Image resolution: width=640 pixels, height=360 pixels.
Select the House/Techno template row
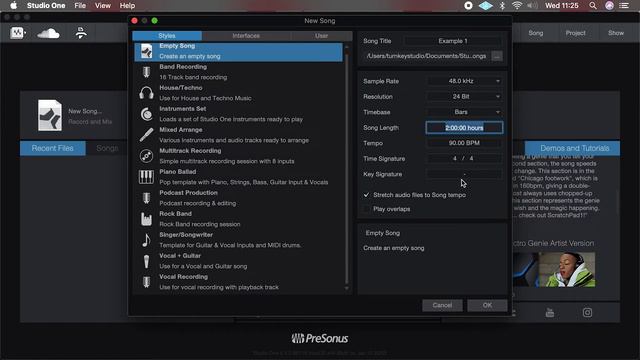238,93
